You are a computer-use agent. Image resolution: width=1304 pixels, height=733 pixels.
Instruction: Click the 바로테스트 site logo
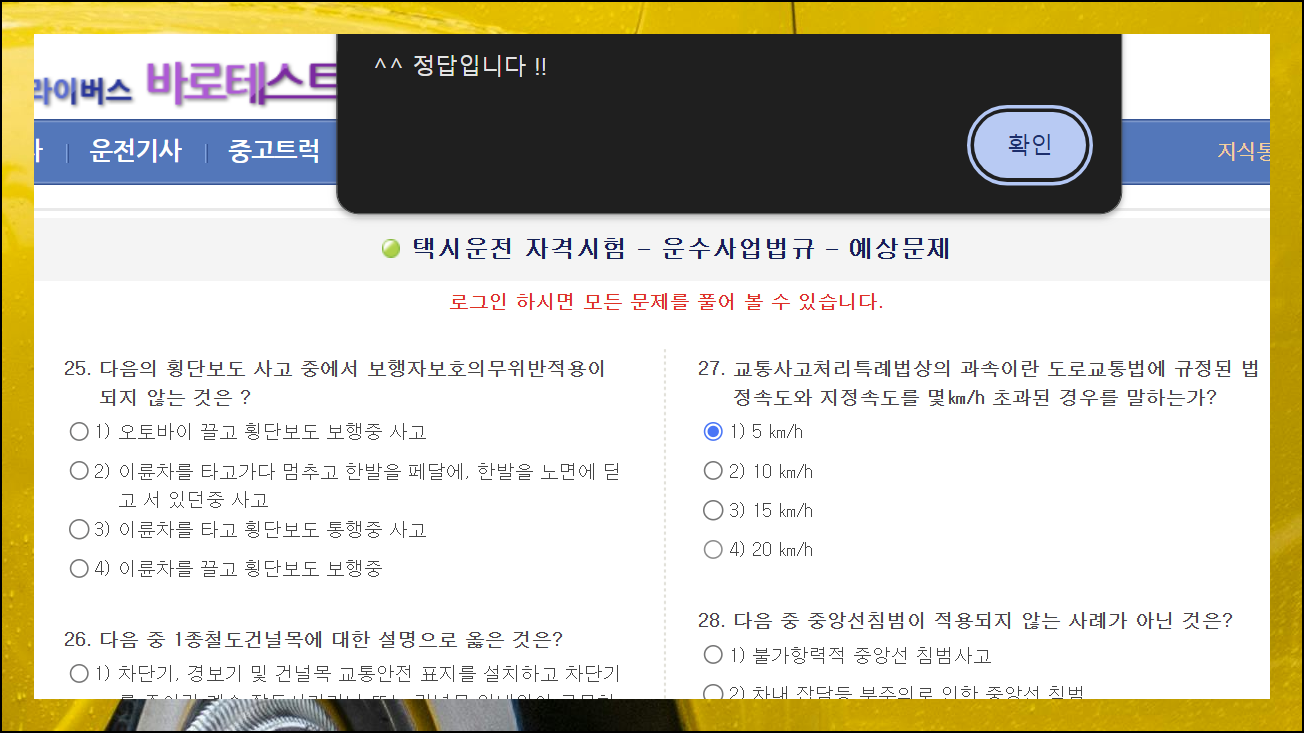click(x=241, y=84)
